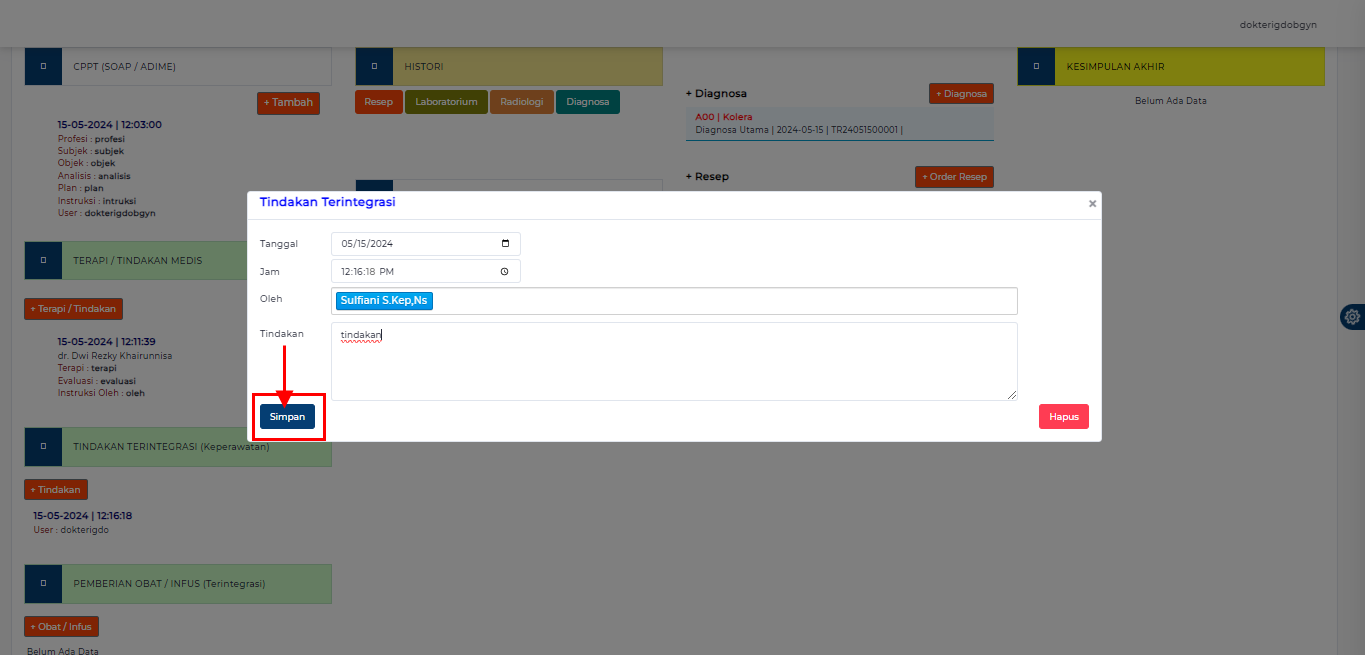
Task: Switch to Laboratorium in the HISTORI filters
Action: [446, 101]
